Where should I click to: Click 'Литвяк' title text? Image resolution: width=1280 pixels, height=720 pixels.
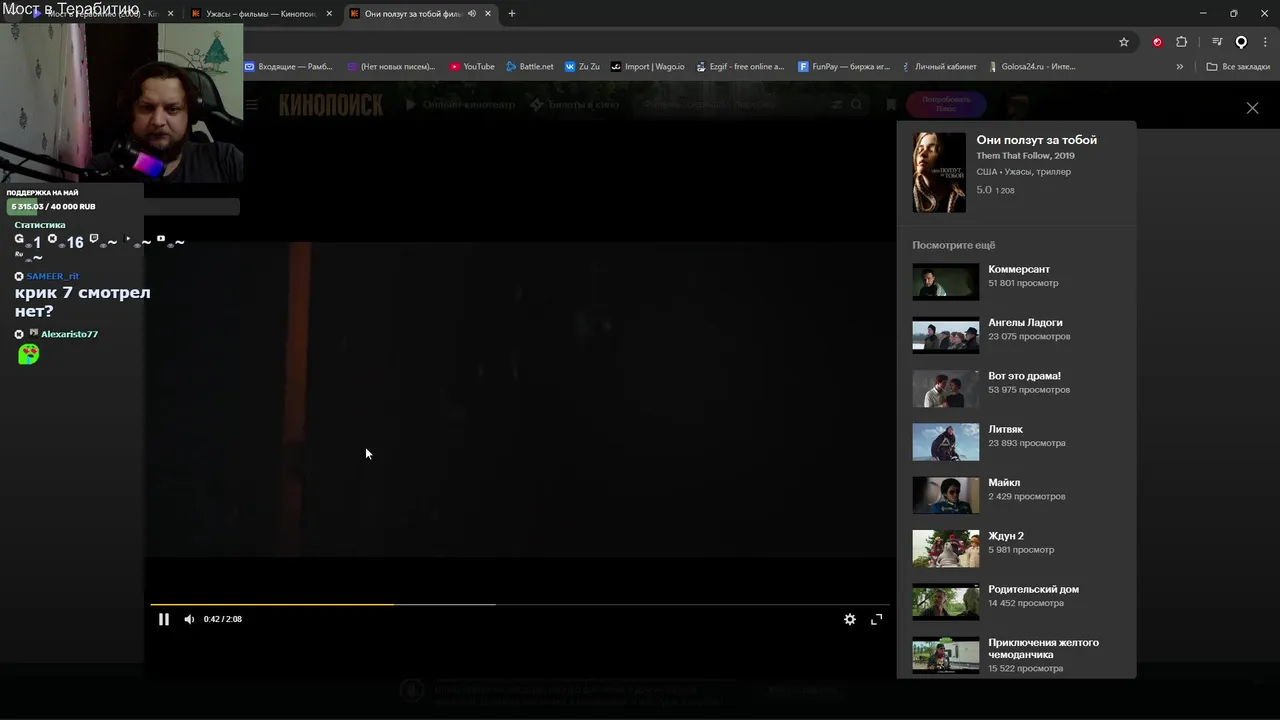coord(1006,429)
